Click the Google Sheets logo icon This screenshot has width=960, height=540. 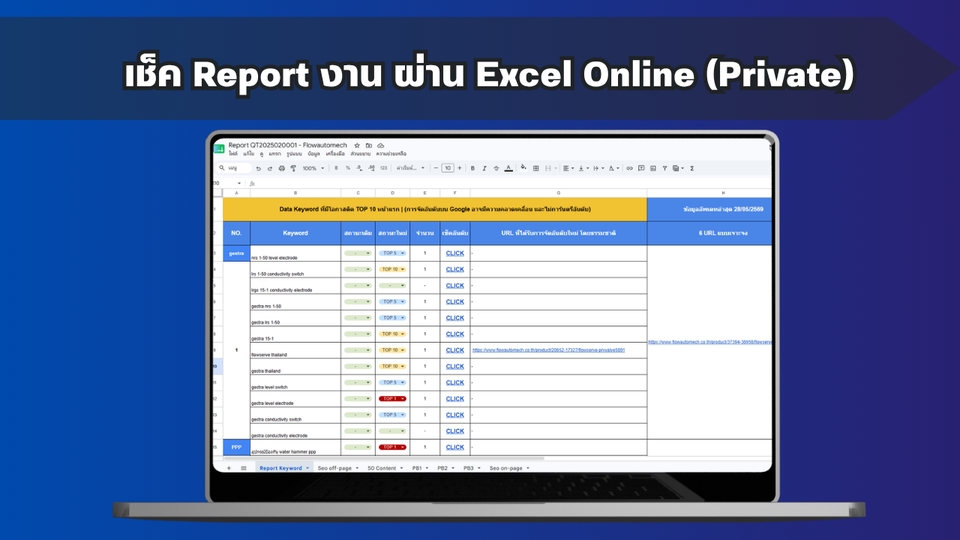(219, 148)
